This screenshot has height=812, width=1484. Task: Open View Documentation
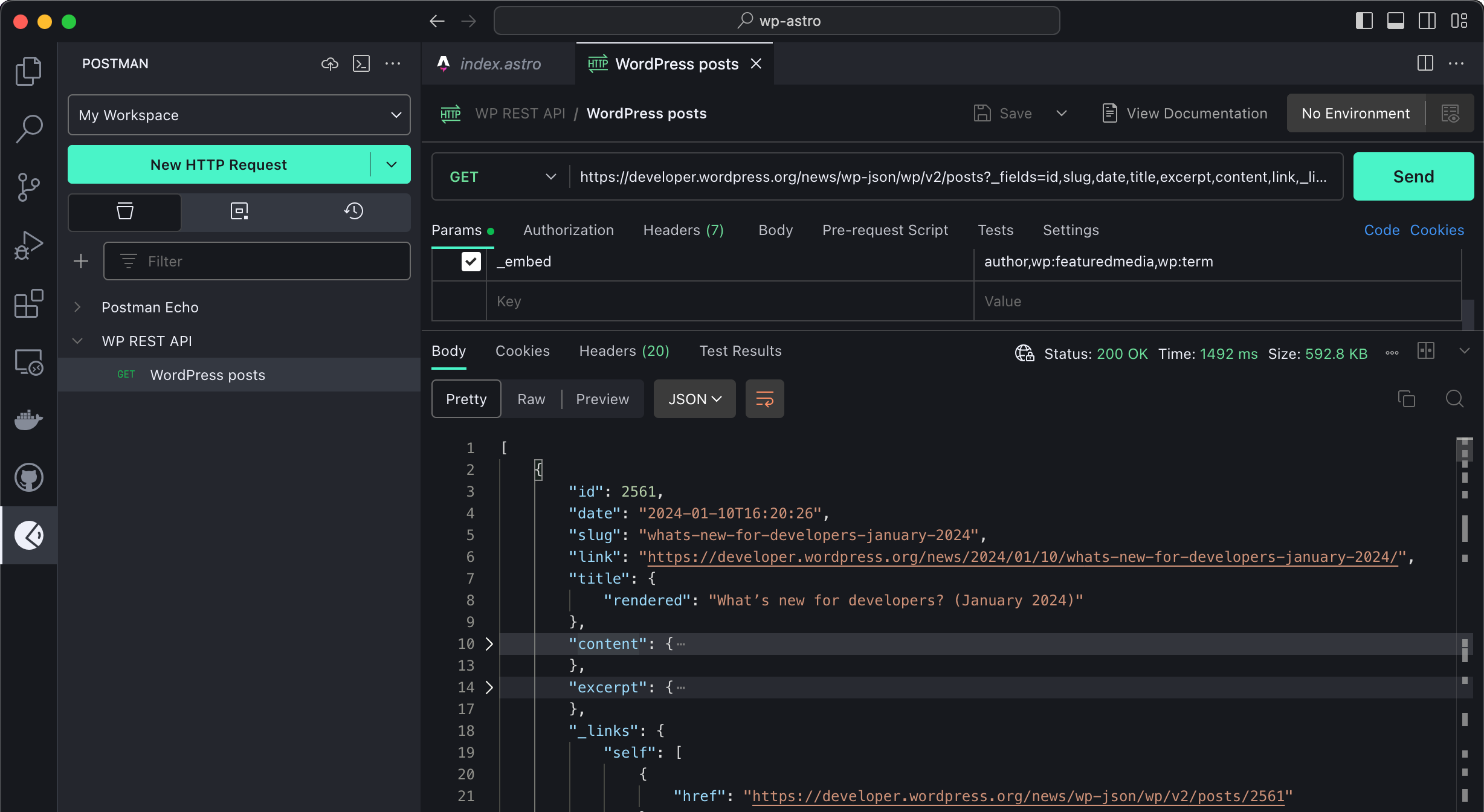click(x=1185, y=114)
